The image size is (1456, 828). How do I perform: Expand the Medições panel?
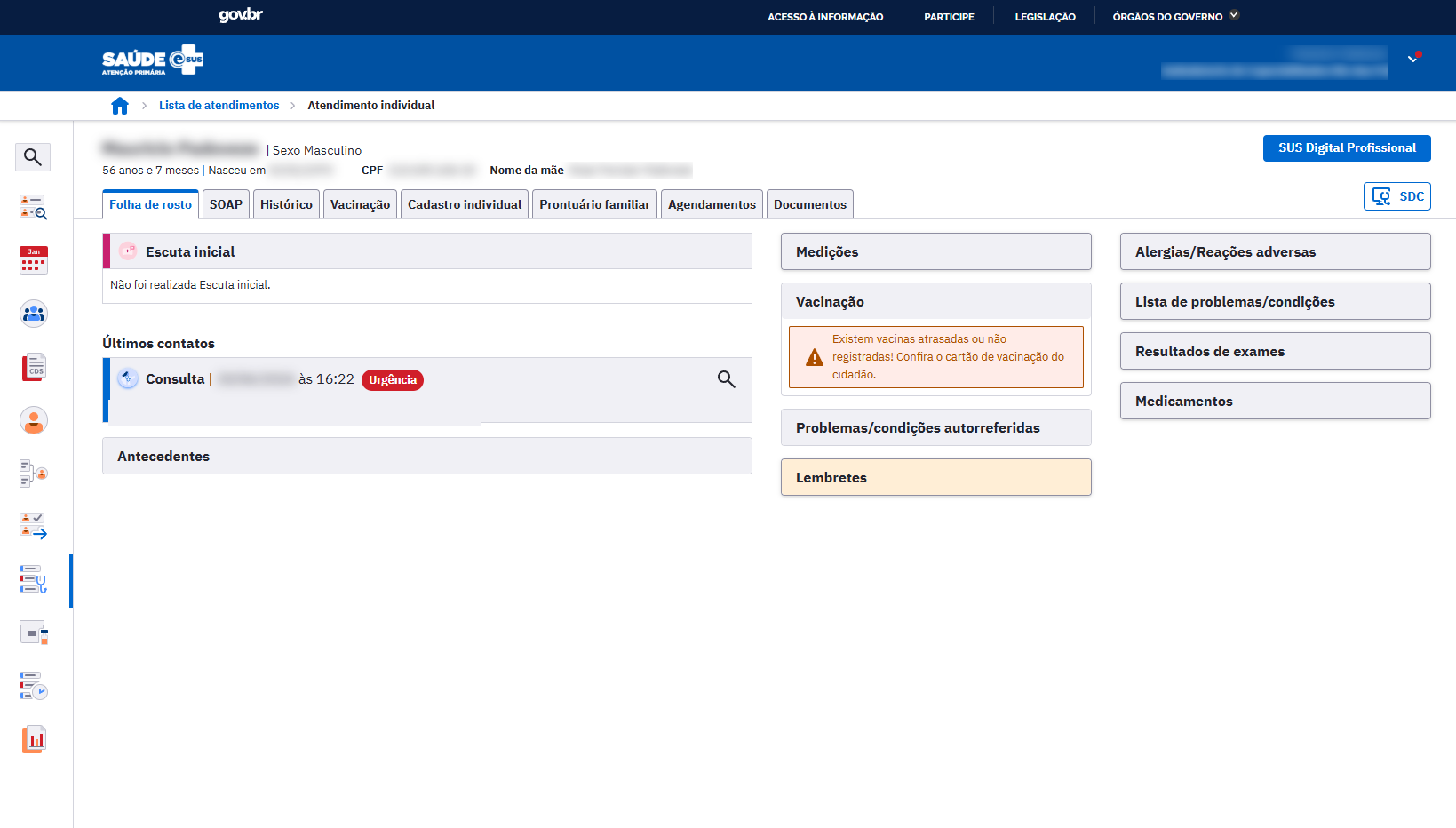(x=936, y=251)
